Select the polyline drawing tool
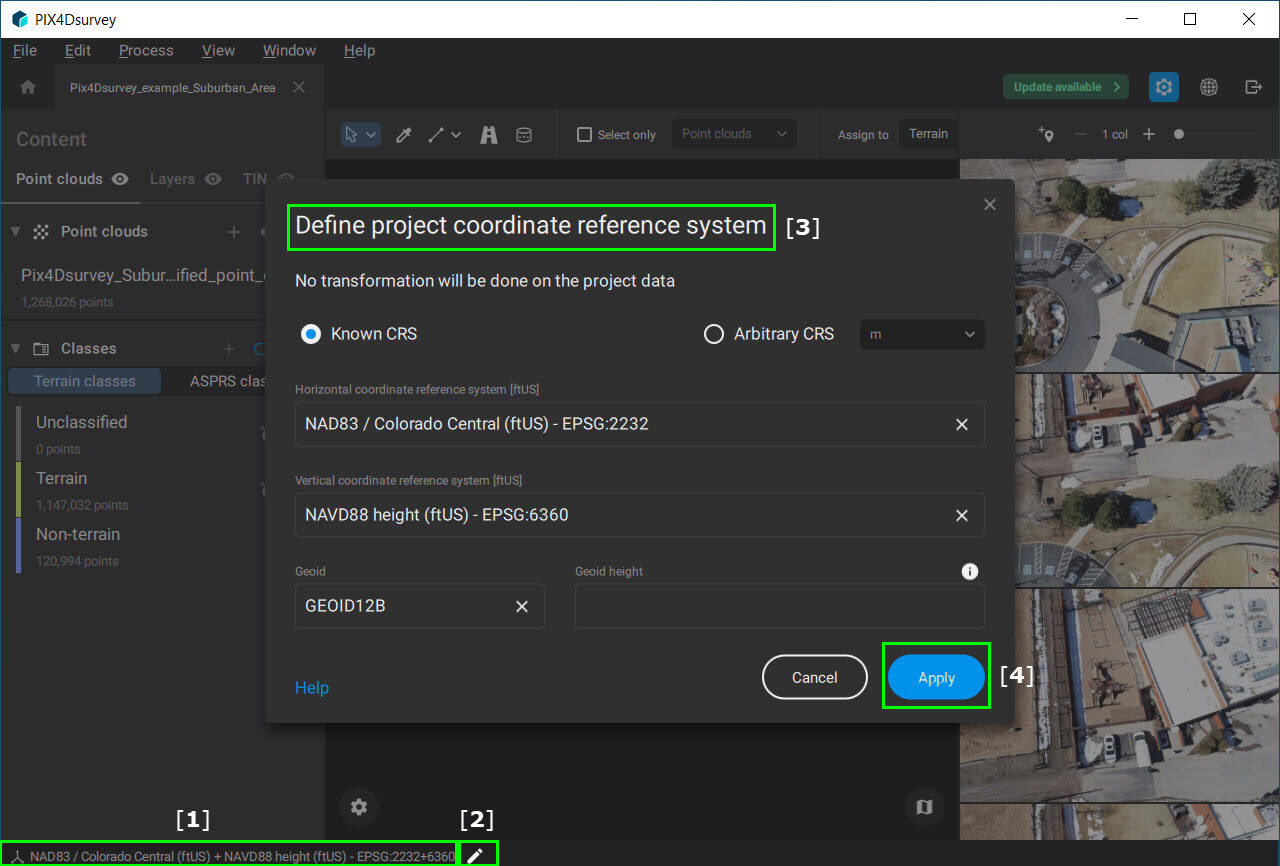The height and width of the screenshot is (866, 1280). pos(436,134)
